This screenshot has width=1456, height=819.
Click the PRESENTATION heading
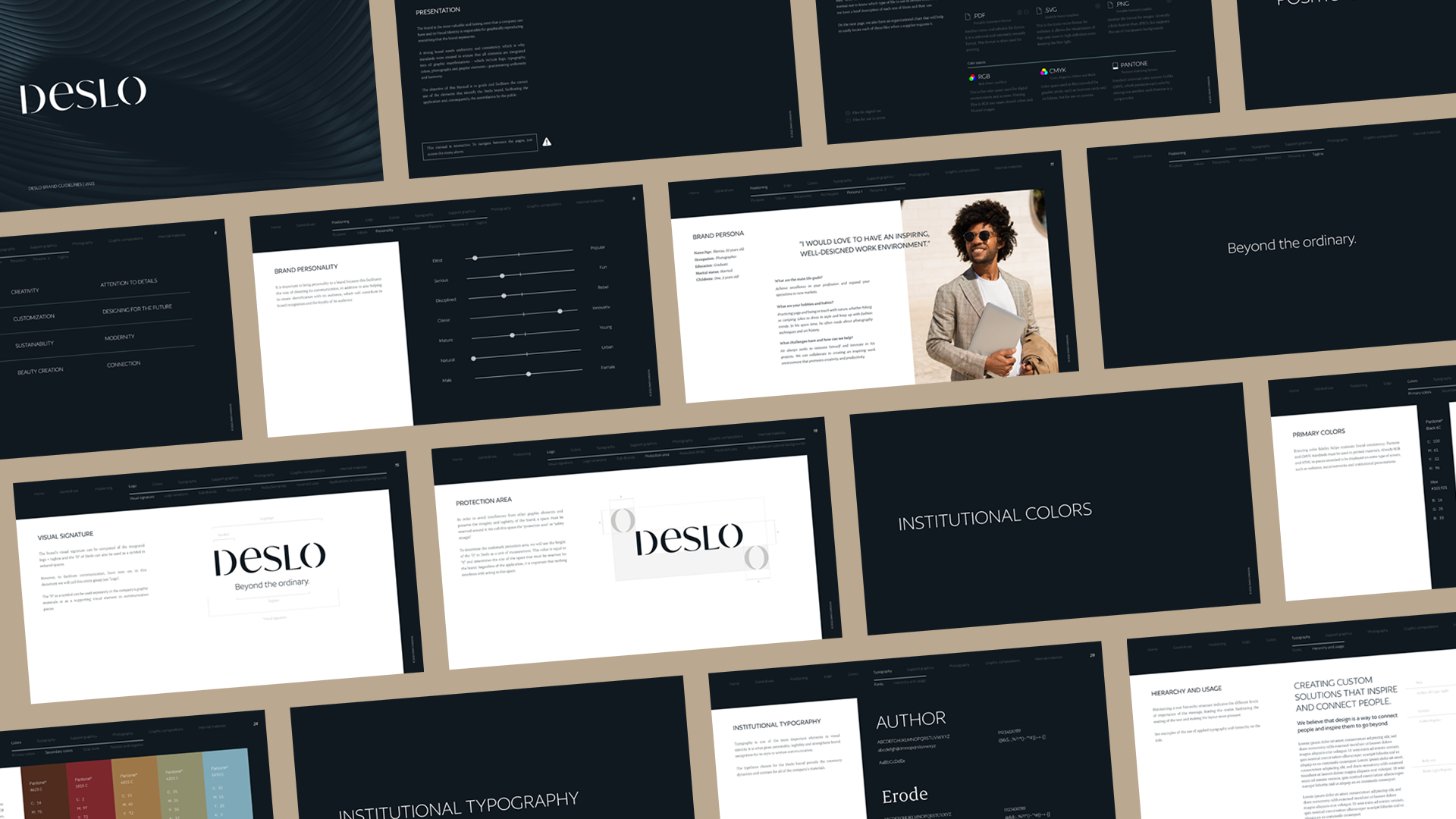coord(438,11)
